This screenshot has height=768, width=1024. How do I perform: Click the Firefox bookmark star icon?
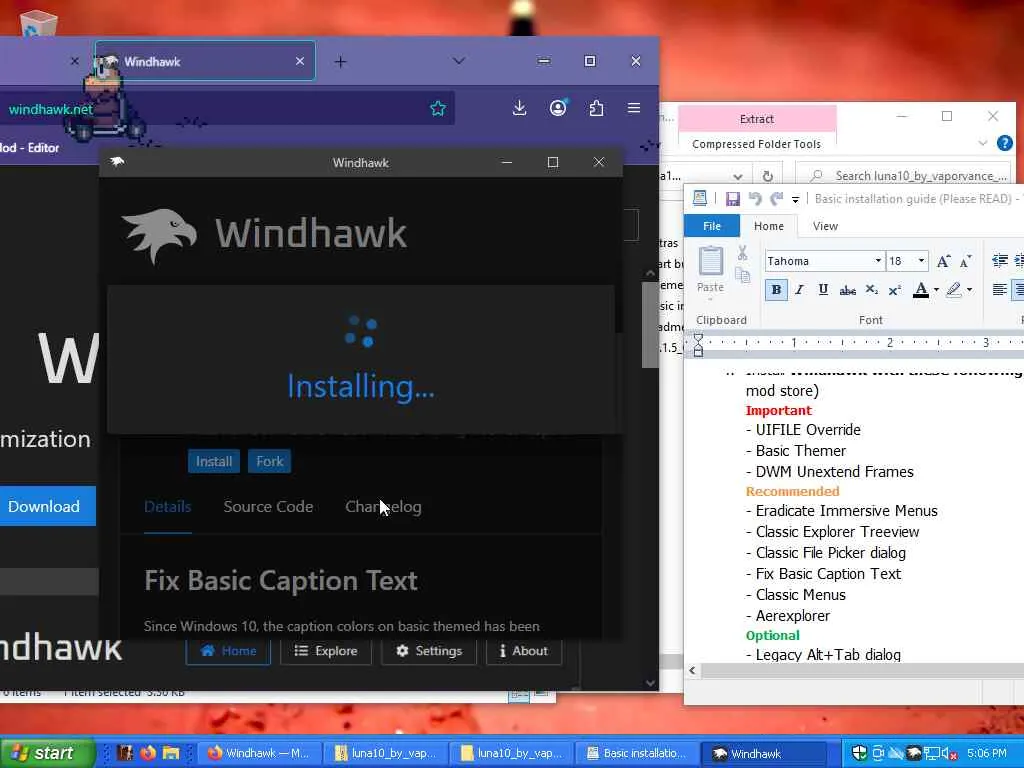(x=438, y=108)
